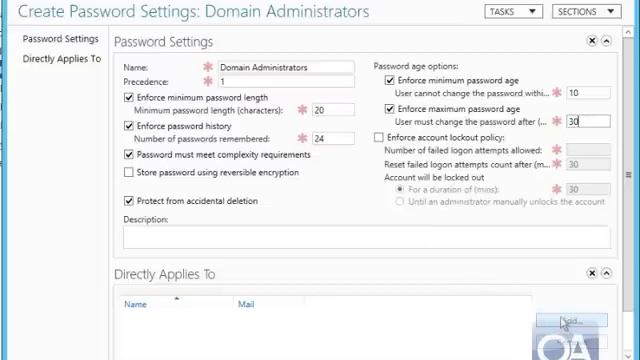Click the lockout duration minutes field
Screen dimensions: 640x360
(x=588, y=189)
